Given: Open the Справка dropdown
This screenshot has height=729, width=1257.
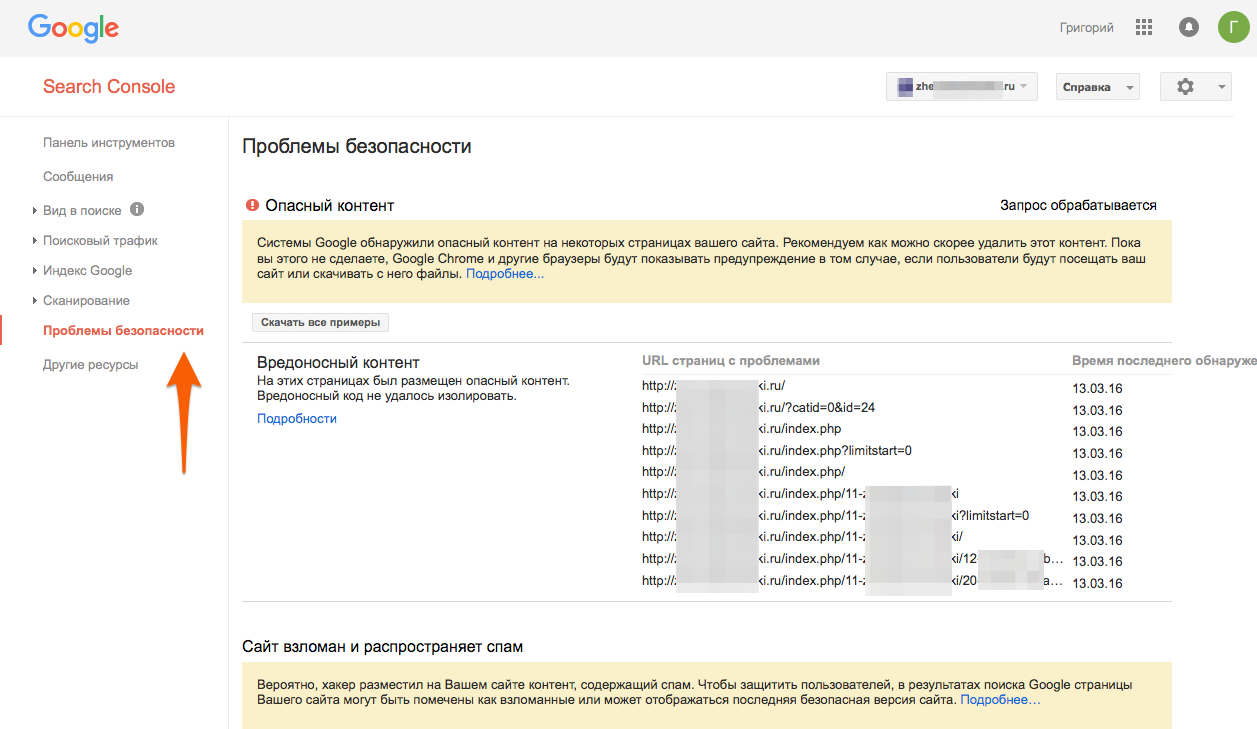Looking at the screenshot, I should [1097, 87].
